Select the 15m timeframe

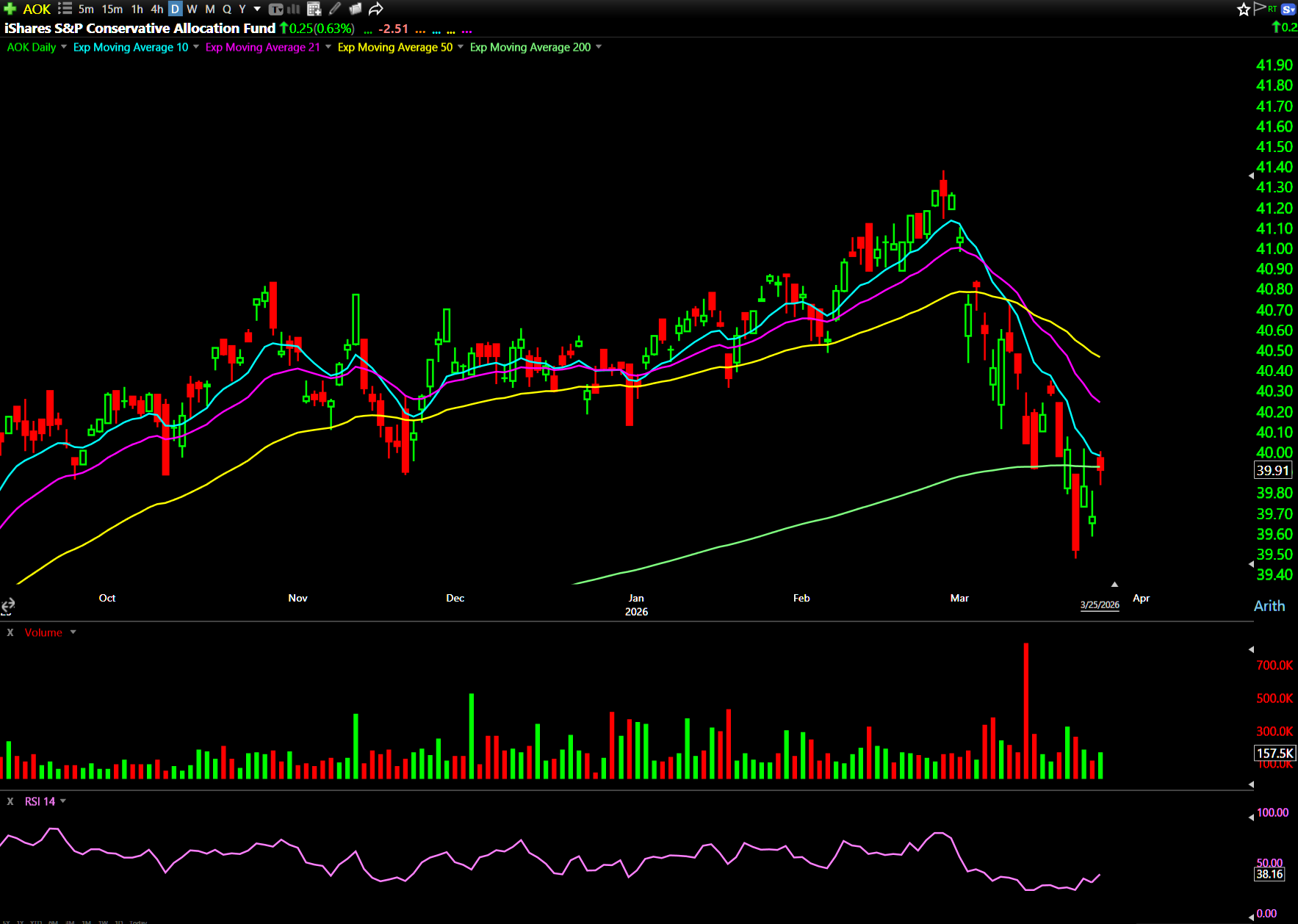coord(112,9)
